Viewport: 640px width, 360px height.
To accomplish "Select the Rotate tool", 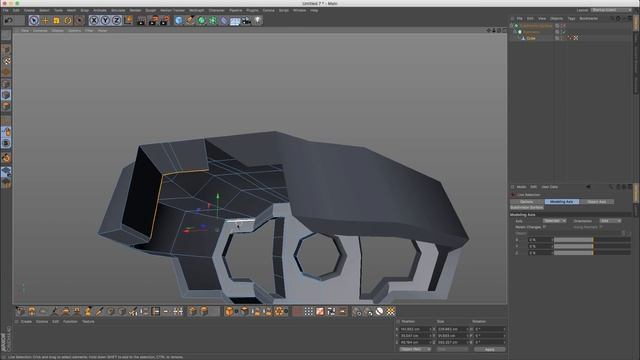I will [x=68, y=20].
